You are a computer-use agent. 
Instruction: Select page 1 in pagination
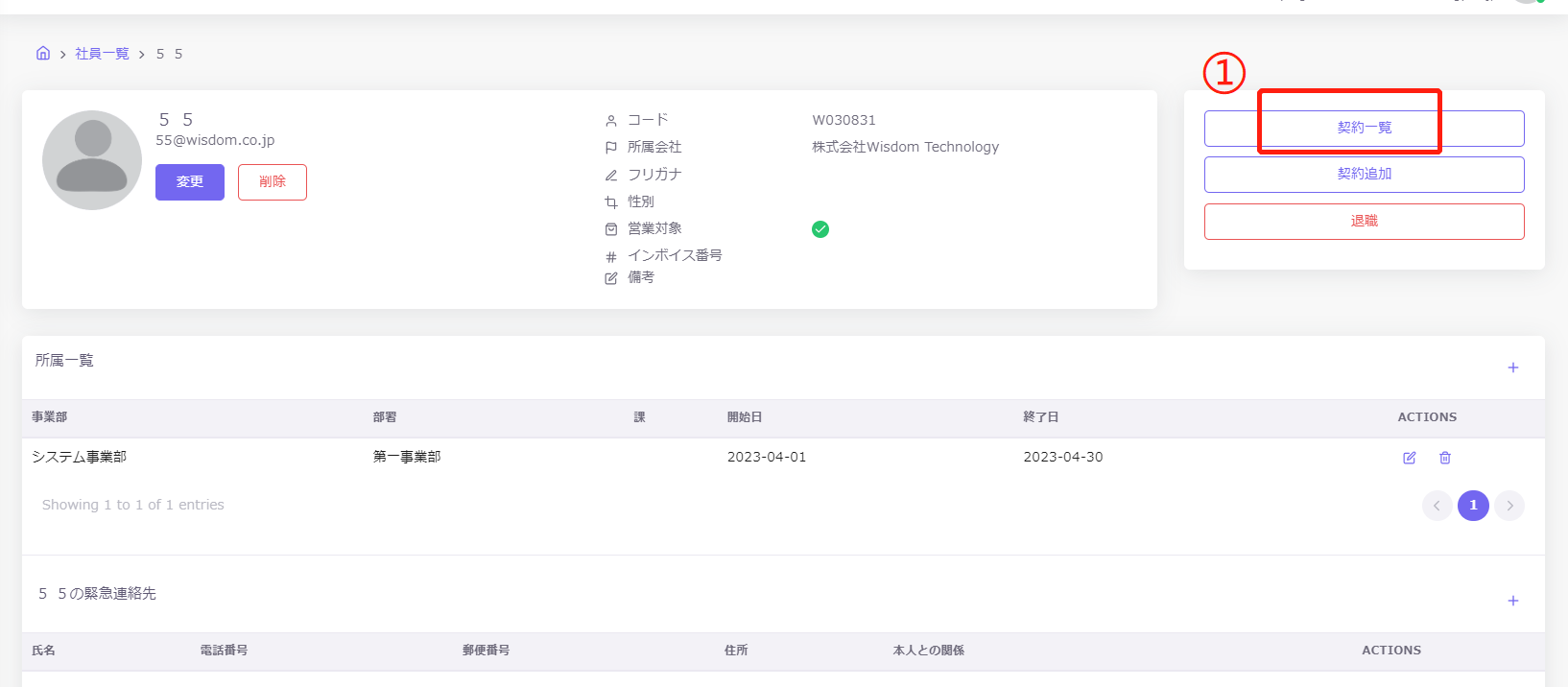(1473, 506)
